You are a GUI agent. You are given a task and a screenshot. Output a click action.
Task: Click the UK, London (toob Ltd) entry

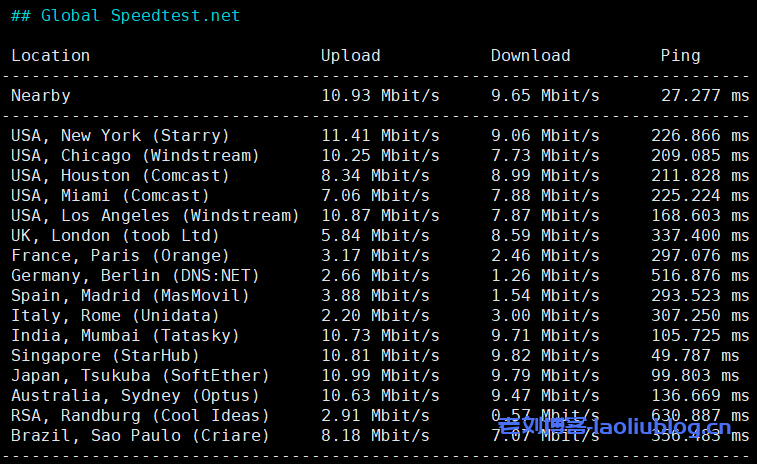tap(115, 235)
